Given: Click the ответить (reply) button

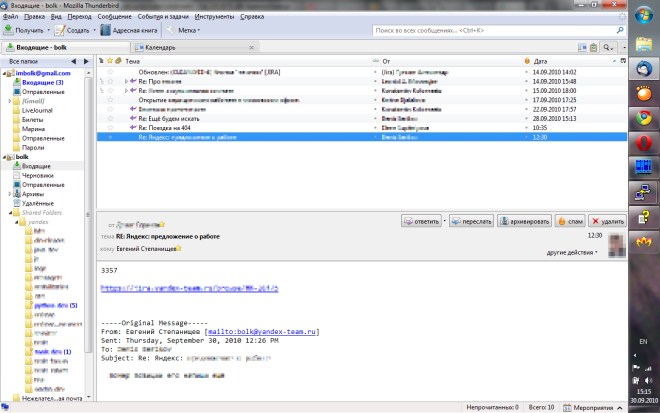Looking at the screenshot, I should tap(421, 221).
